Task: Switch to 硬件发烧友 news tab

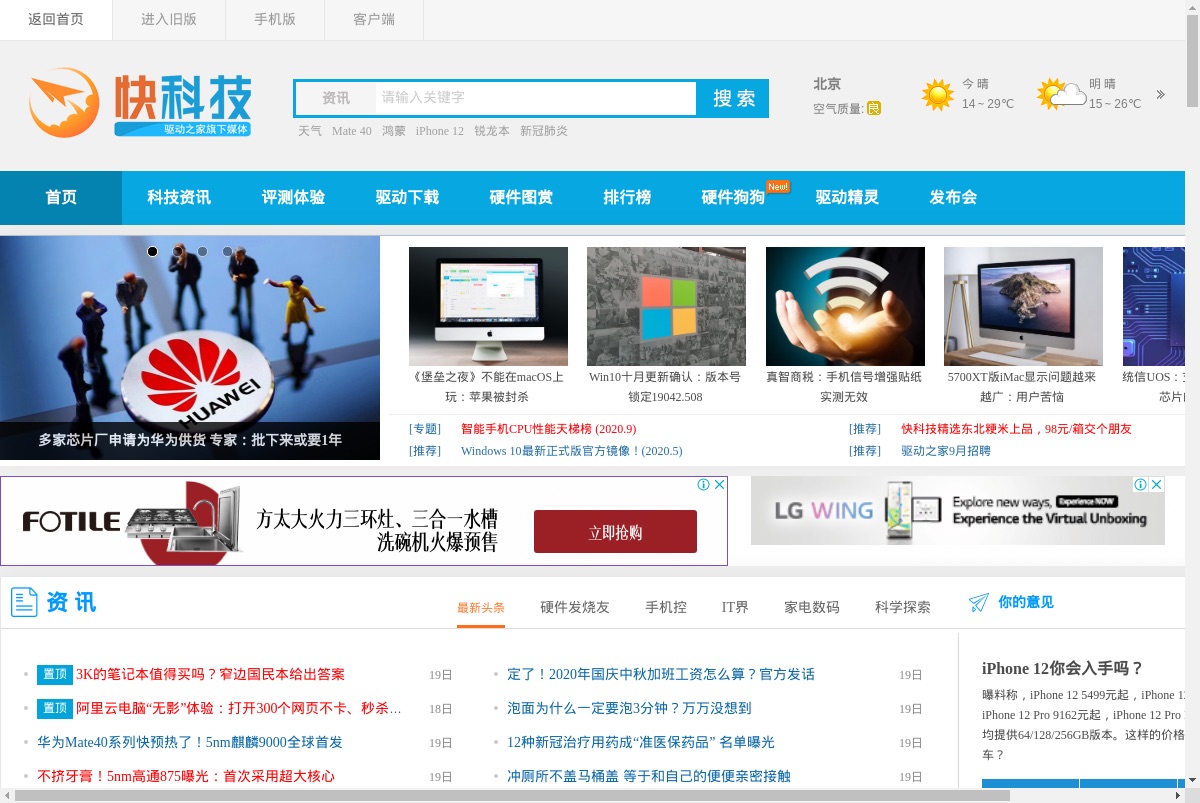Action: point(575,607)
